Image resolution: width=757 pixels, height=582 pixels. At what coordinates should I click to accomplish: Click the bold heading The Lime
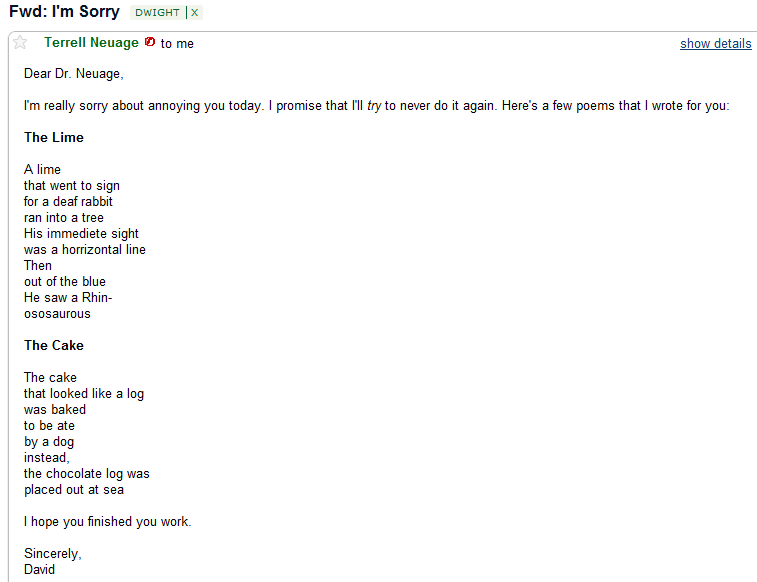54,137
